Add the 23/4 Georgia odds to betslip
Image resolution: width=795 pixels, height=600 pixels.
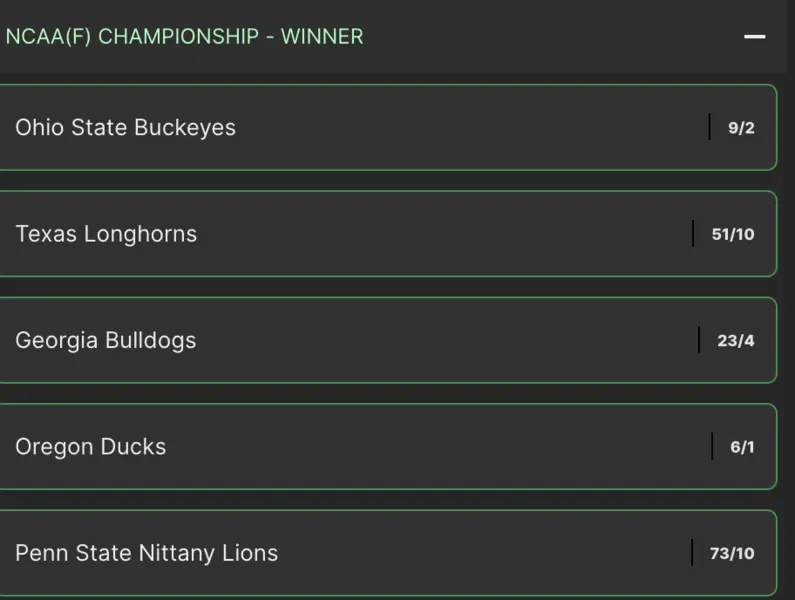pos(736,340)
